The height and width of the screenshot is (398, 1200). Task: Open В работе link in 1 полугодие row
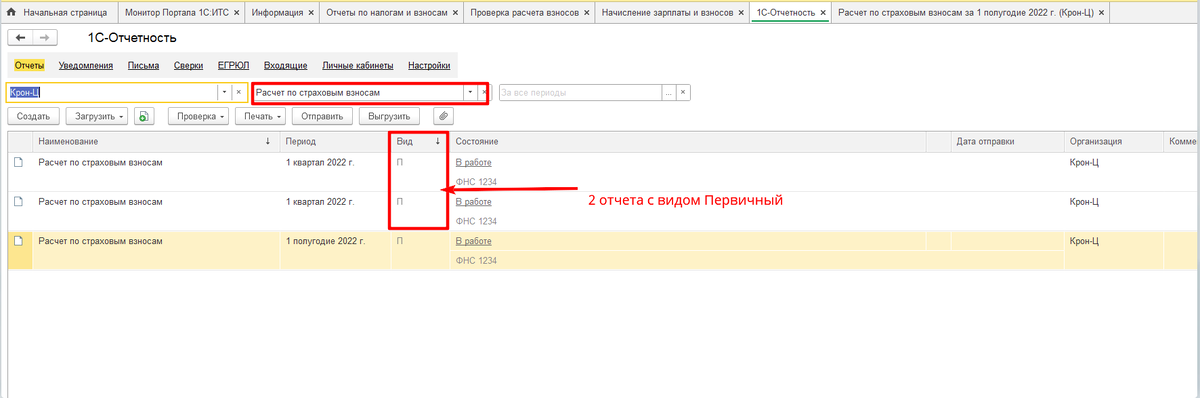point(473,241)
